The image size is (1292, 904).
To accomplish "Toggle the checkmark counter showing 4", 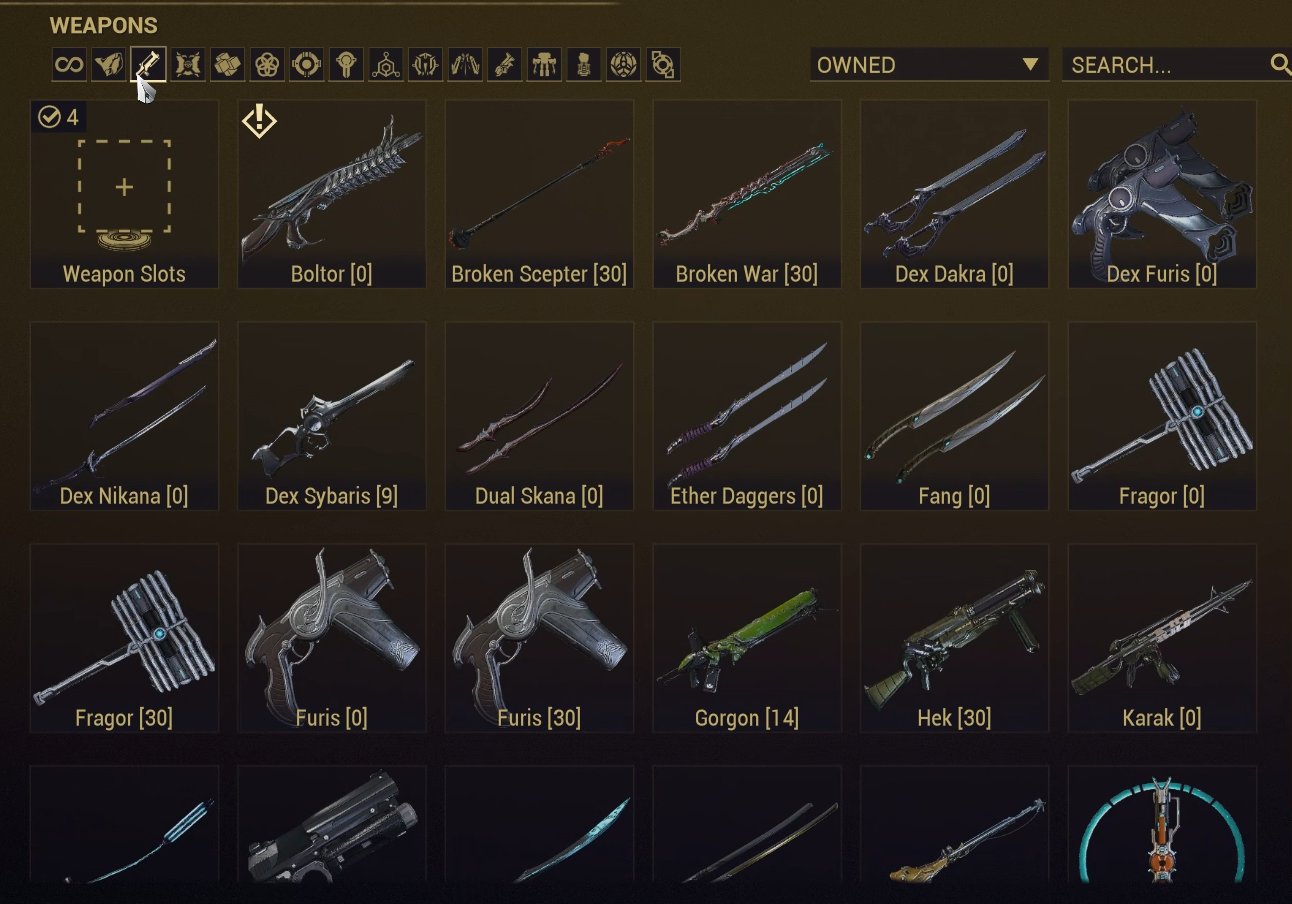I will [x=58, y=118].
